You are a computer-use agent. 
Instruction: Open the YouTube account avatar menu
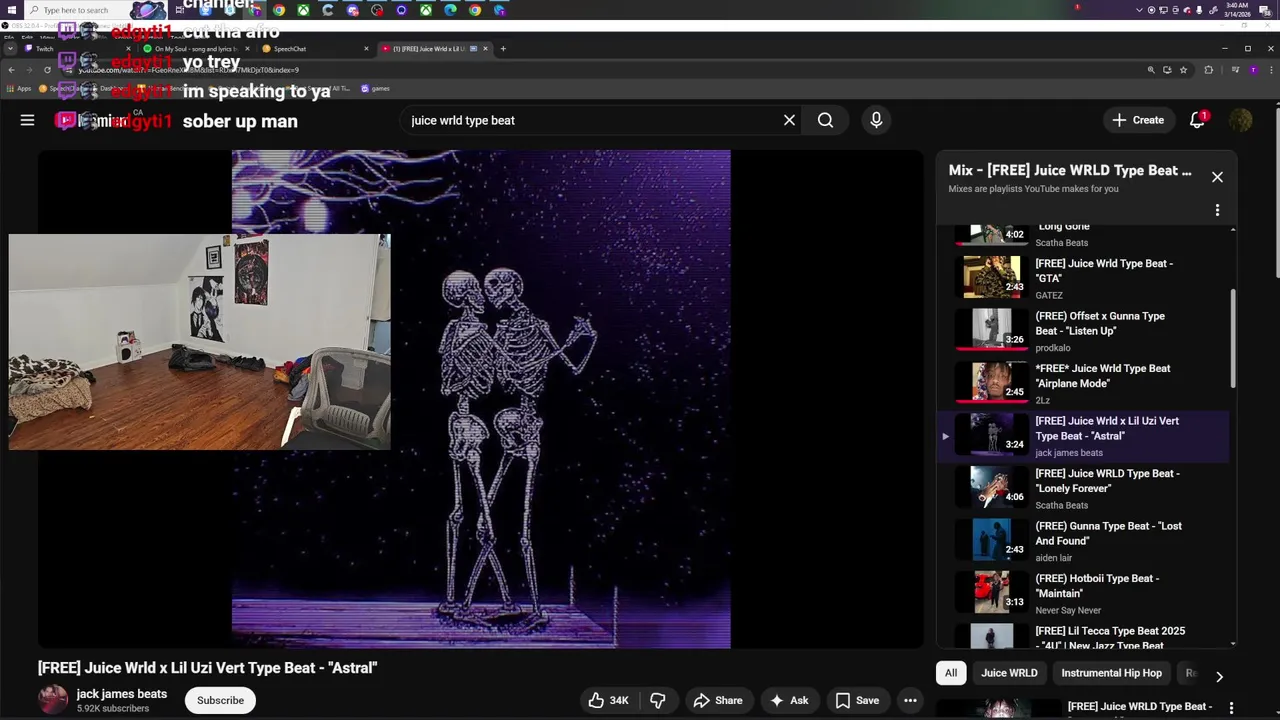point(1241,120)
